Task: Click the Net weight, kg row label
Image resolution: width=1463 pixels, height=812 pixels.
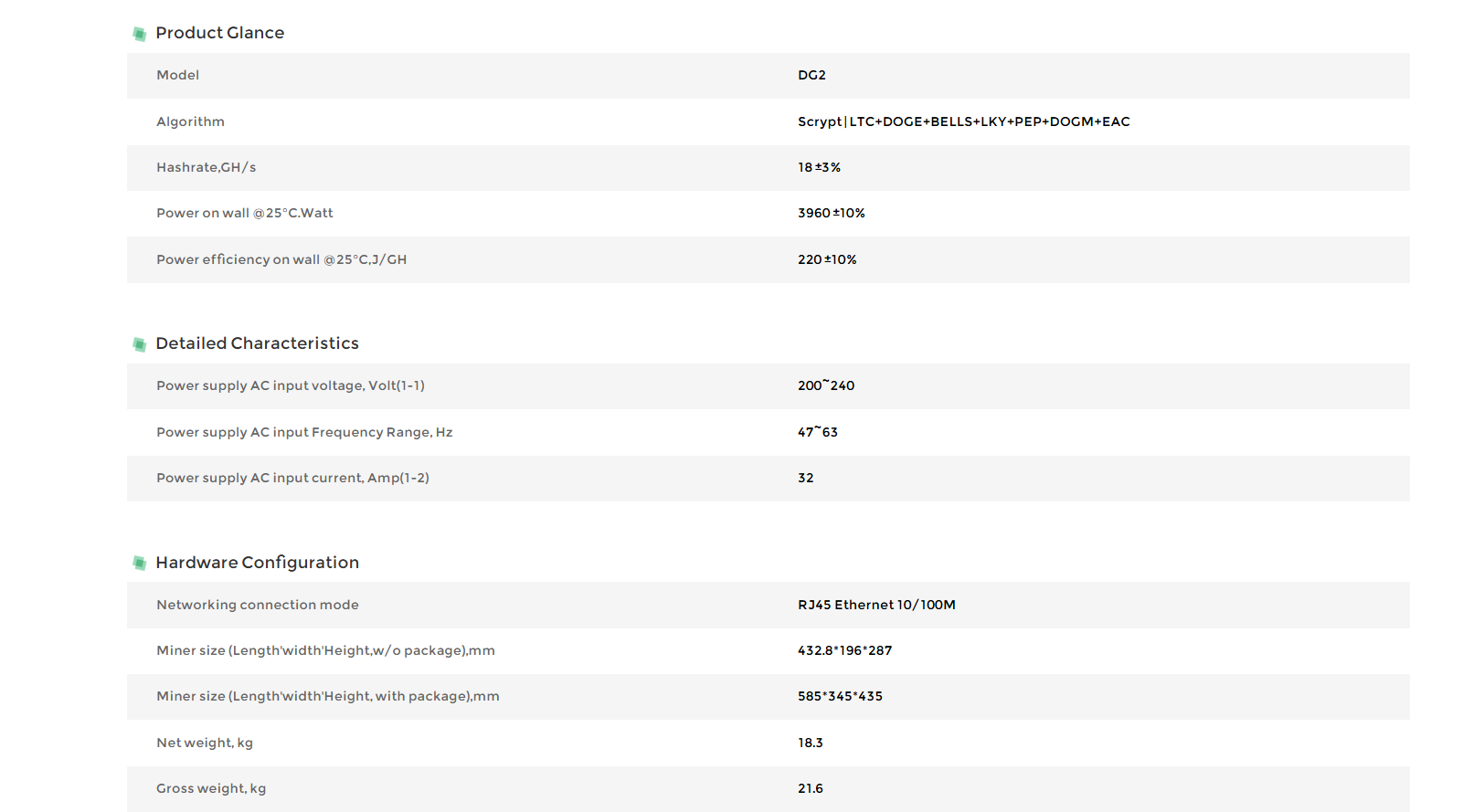Action: [205, 743]
